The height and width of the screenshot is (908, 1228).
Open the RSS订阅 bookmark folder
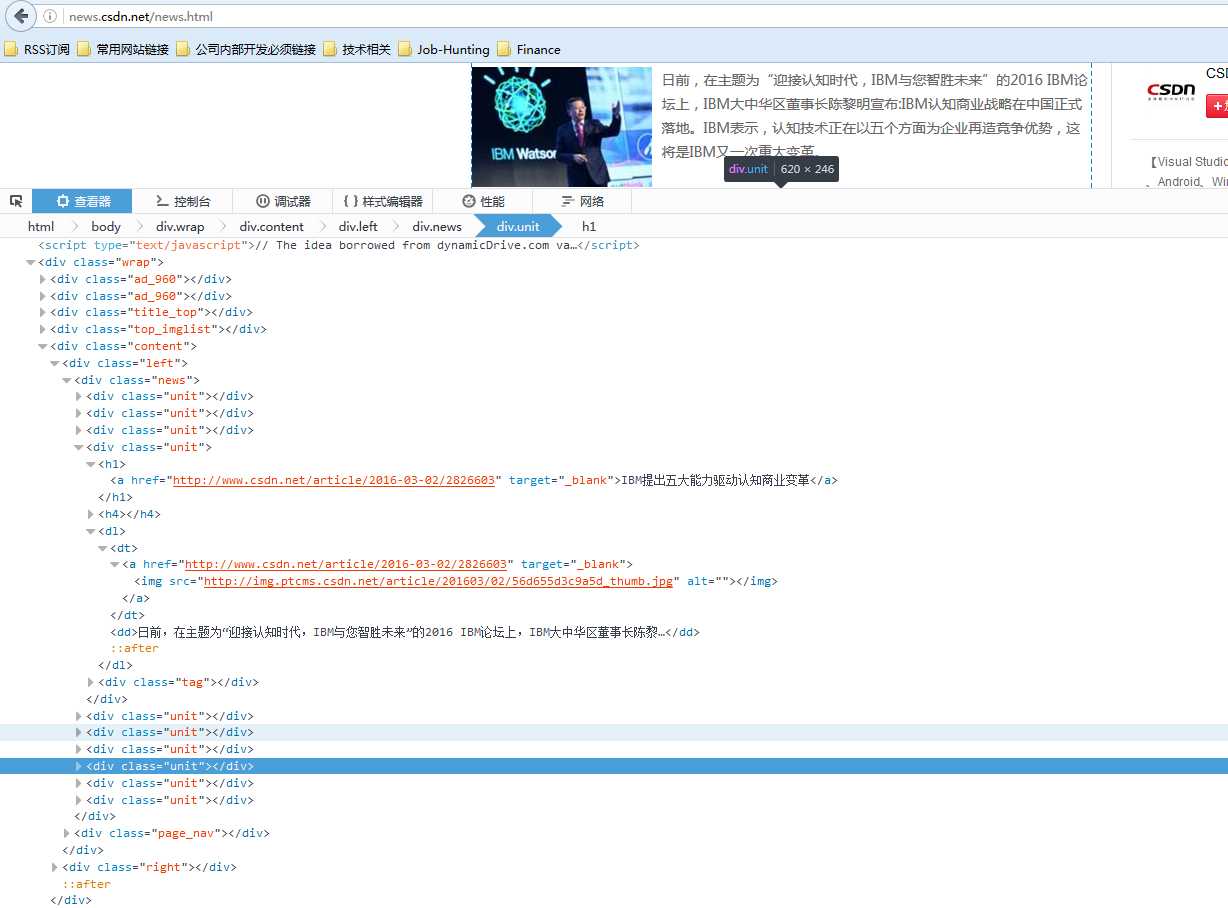point(37,49)
